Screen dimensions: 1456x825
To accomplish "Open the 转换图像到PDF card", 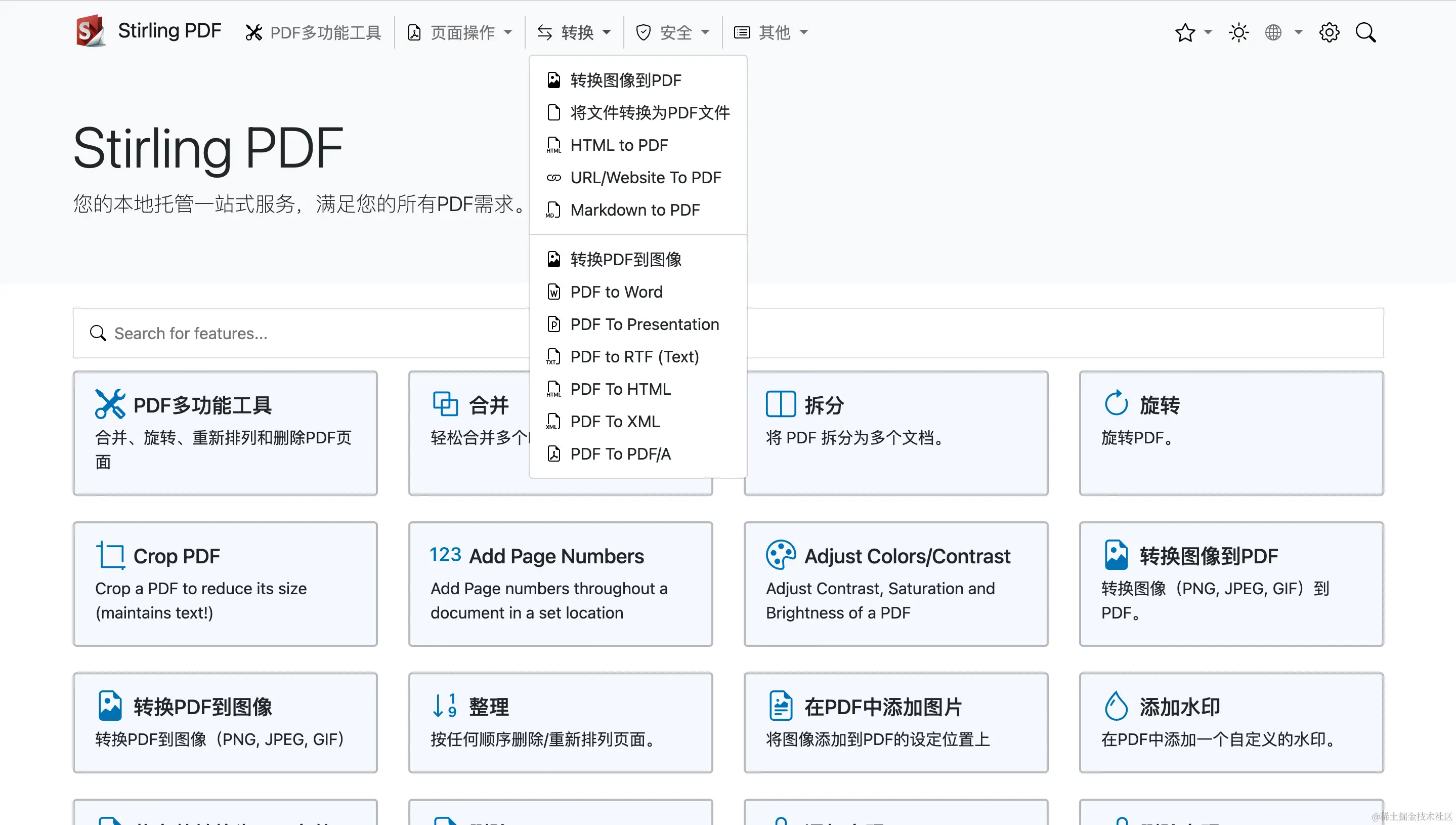I will coord(1231,584).
